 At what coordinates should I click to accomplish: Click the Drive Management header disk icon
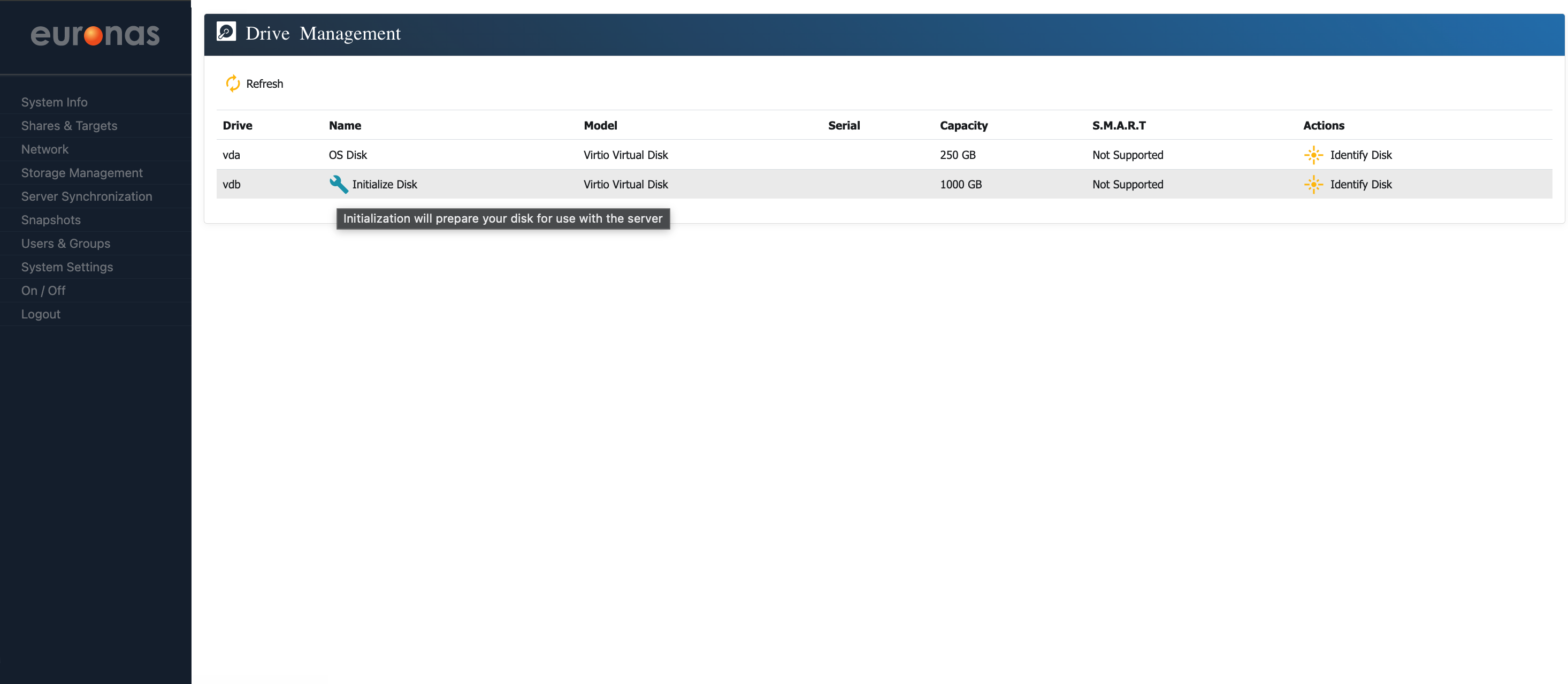click(226, 32)
